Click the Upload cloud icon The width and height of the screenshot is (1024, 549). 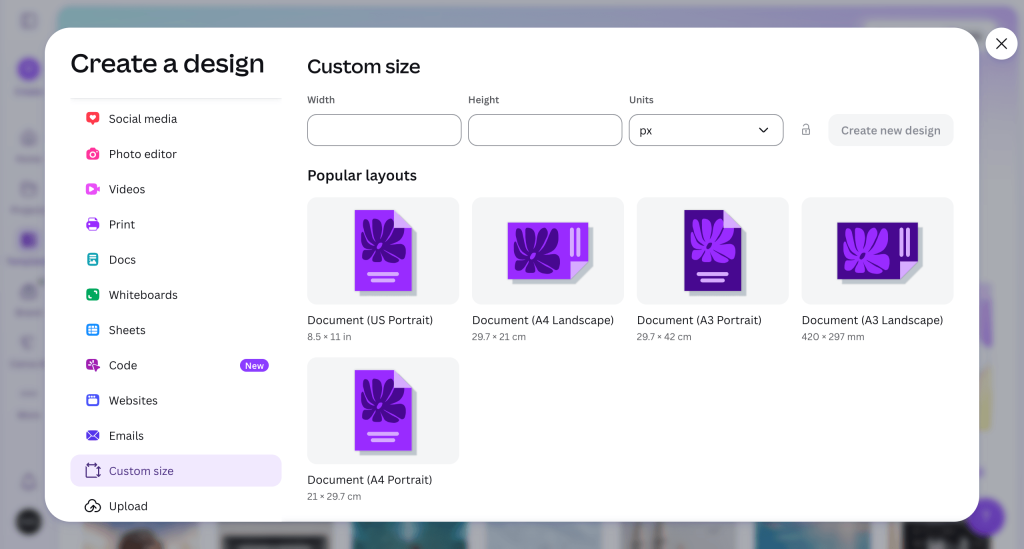[93, 506]
